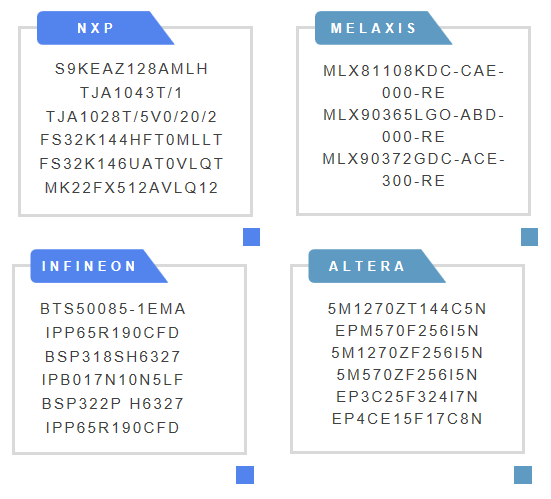
Task: Select EP3C25F324I7N part
Action: point(407,397)
